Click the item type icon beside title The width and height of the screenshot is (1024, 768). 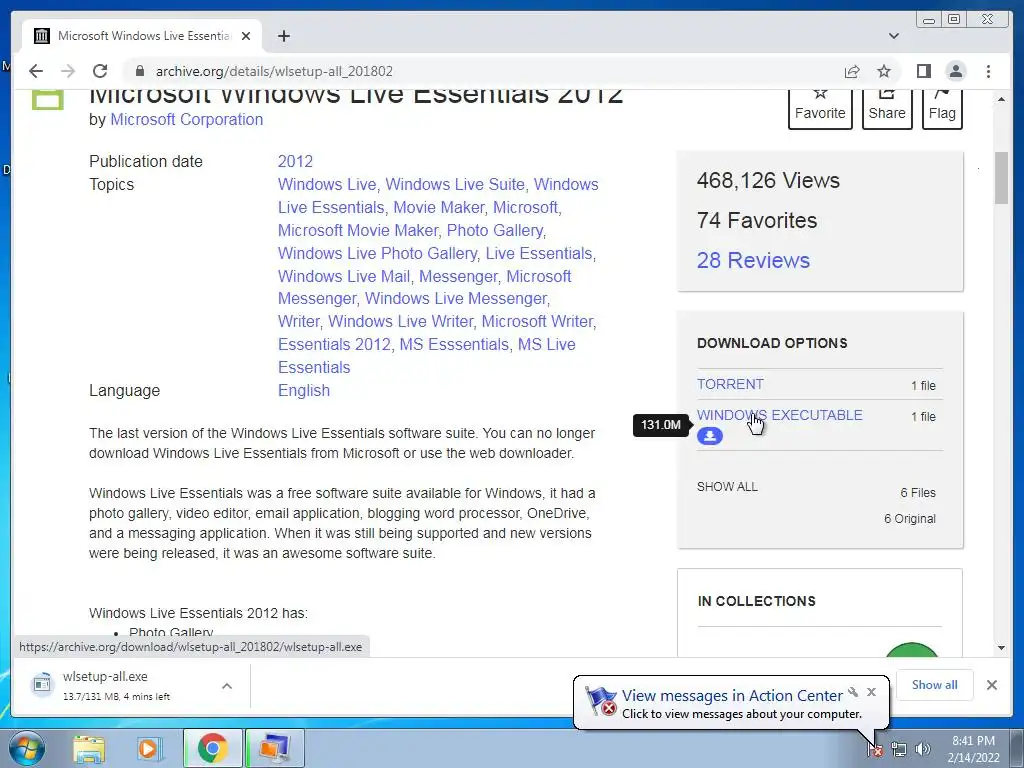pos(48,100)
